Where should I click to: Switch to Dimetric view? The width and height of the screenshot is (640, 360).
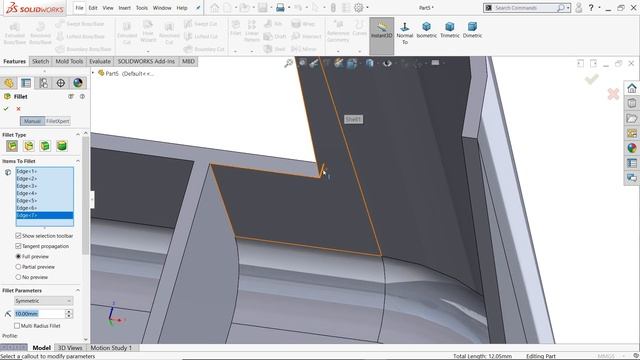coord(472,30)
